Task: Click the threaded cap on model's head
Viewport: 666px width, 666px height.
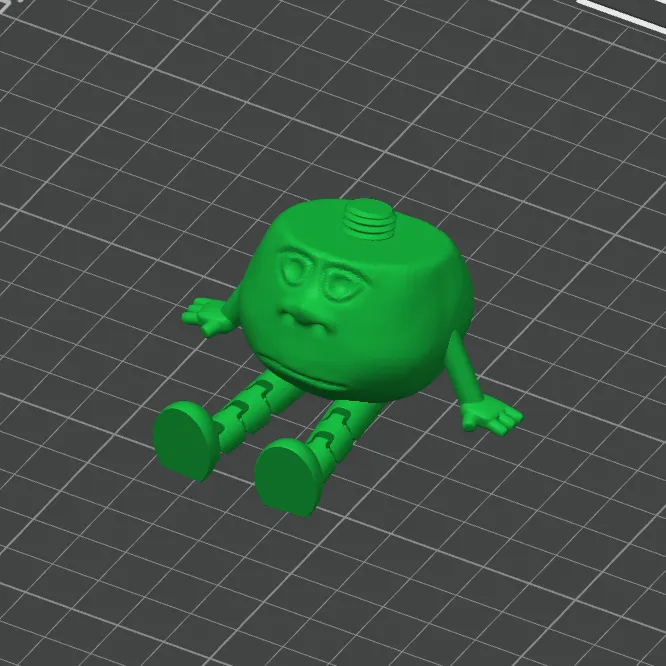Action: (x=370, y=220)
